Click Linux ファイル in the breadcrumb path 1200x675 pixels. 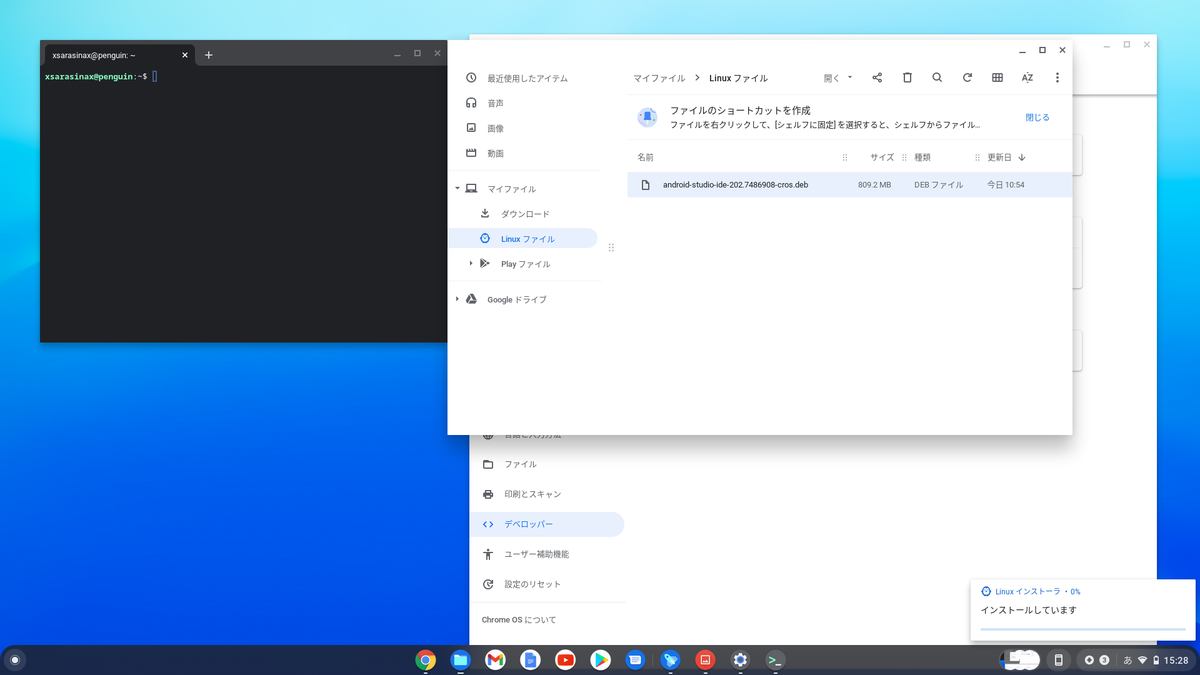(738, 78)
